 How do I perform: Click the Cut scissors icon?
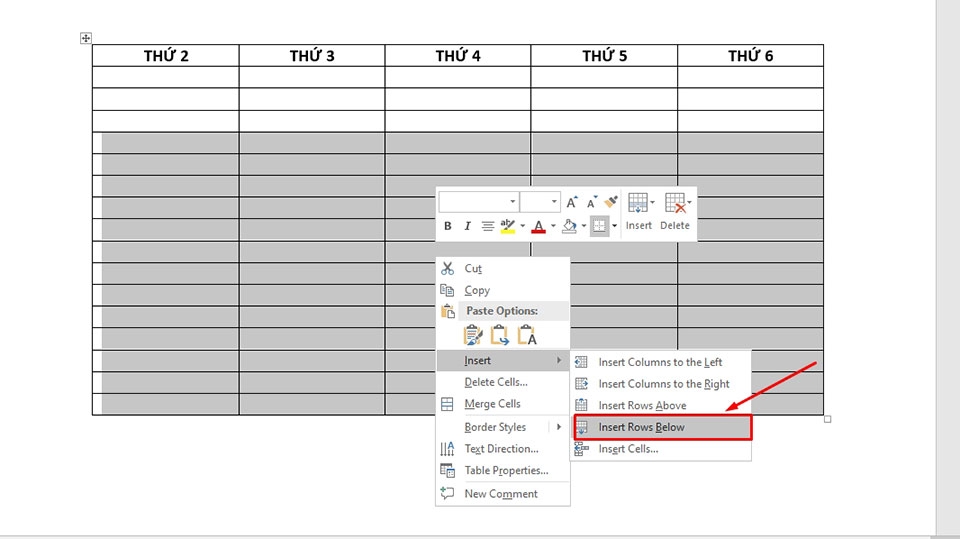tap(448, 268)
